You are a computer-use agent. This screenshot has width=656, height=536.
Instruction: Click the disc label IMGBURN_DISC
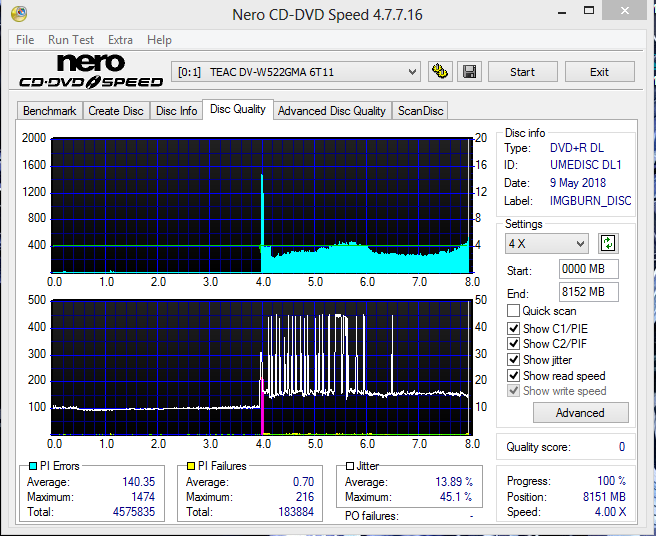click(x=590, y=201)
